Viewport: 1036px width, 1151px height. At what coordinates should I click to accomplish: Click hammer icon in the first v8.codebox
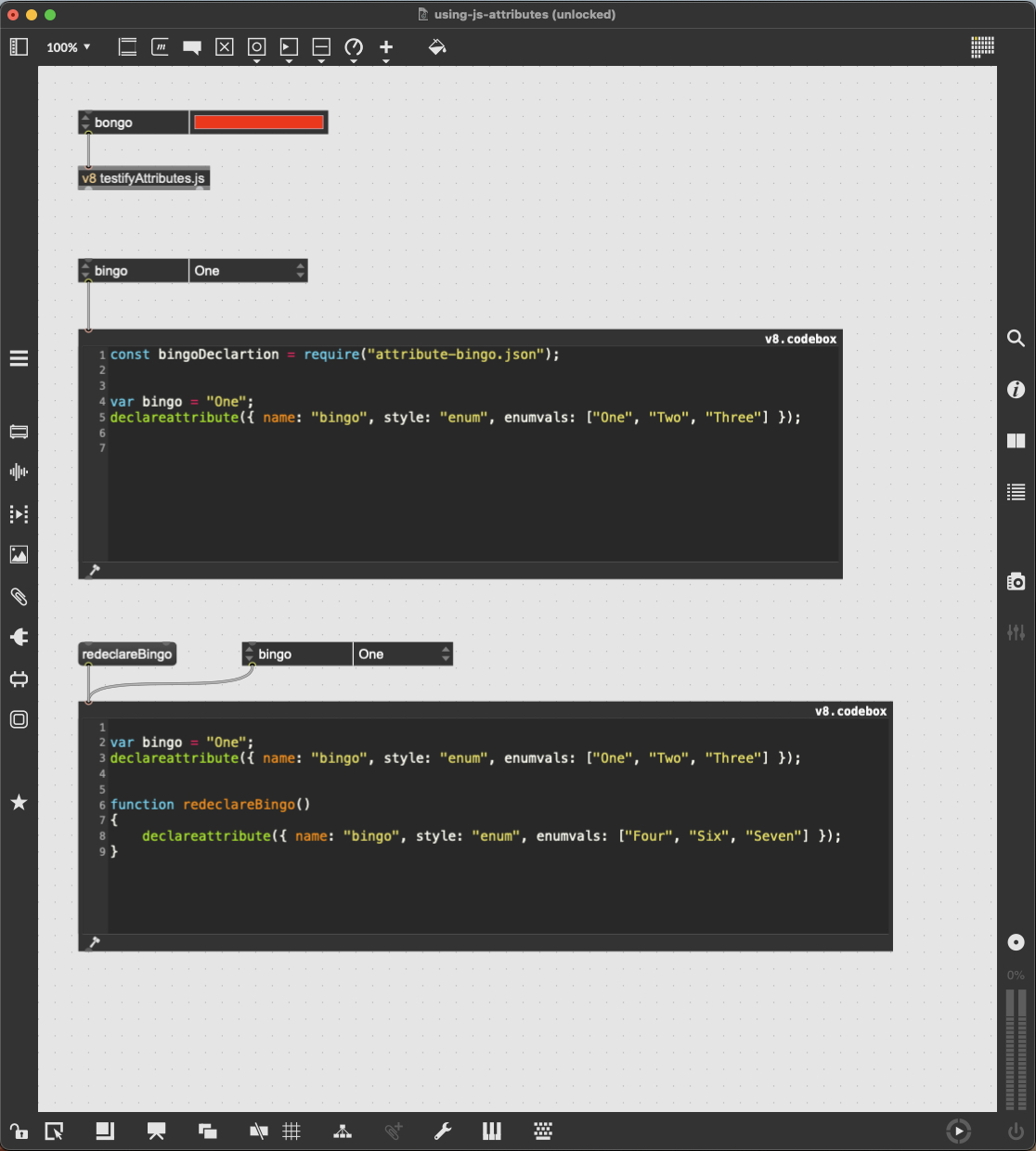[x=93, y=570]
